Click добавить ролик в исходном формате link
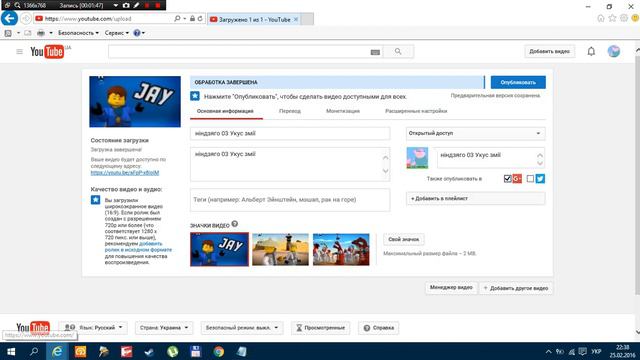640x360 pixels. tap(138, 247)
